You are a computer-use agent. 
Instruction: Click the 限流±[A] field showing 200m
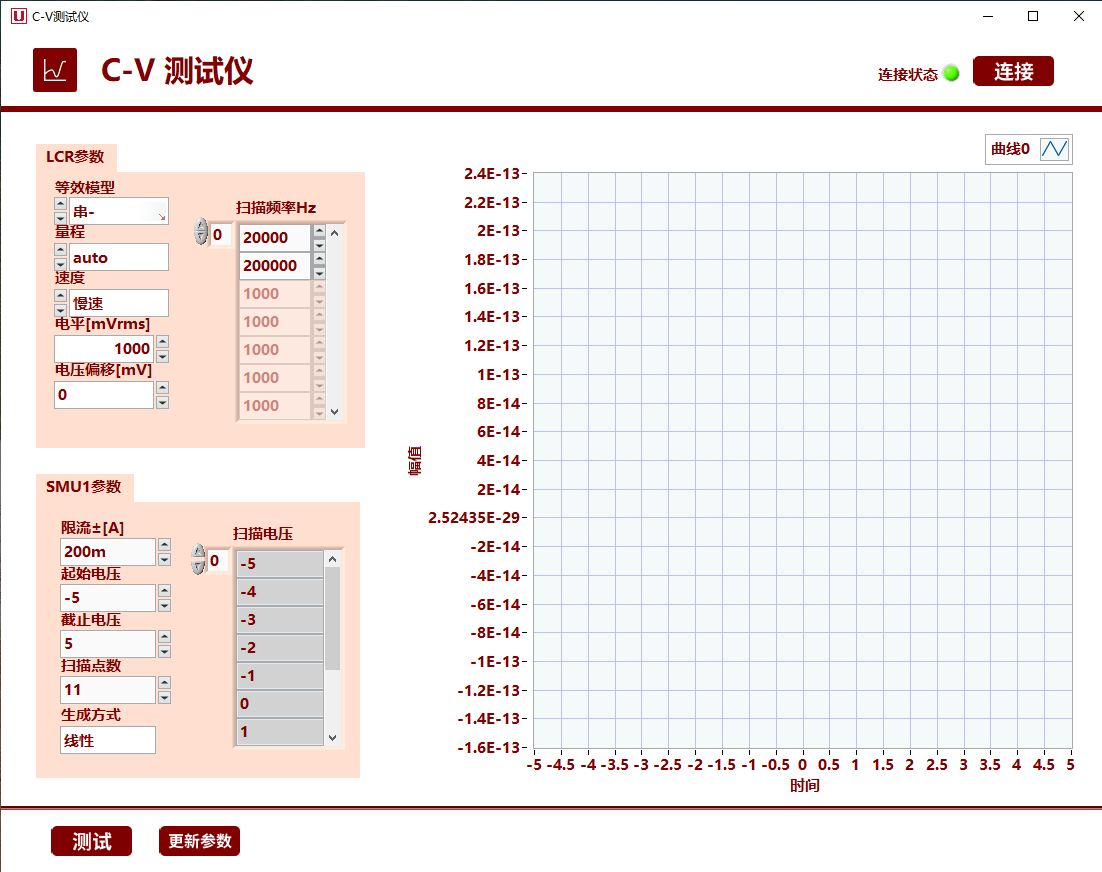[x=108, y=552]
